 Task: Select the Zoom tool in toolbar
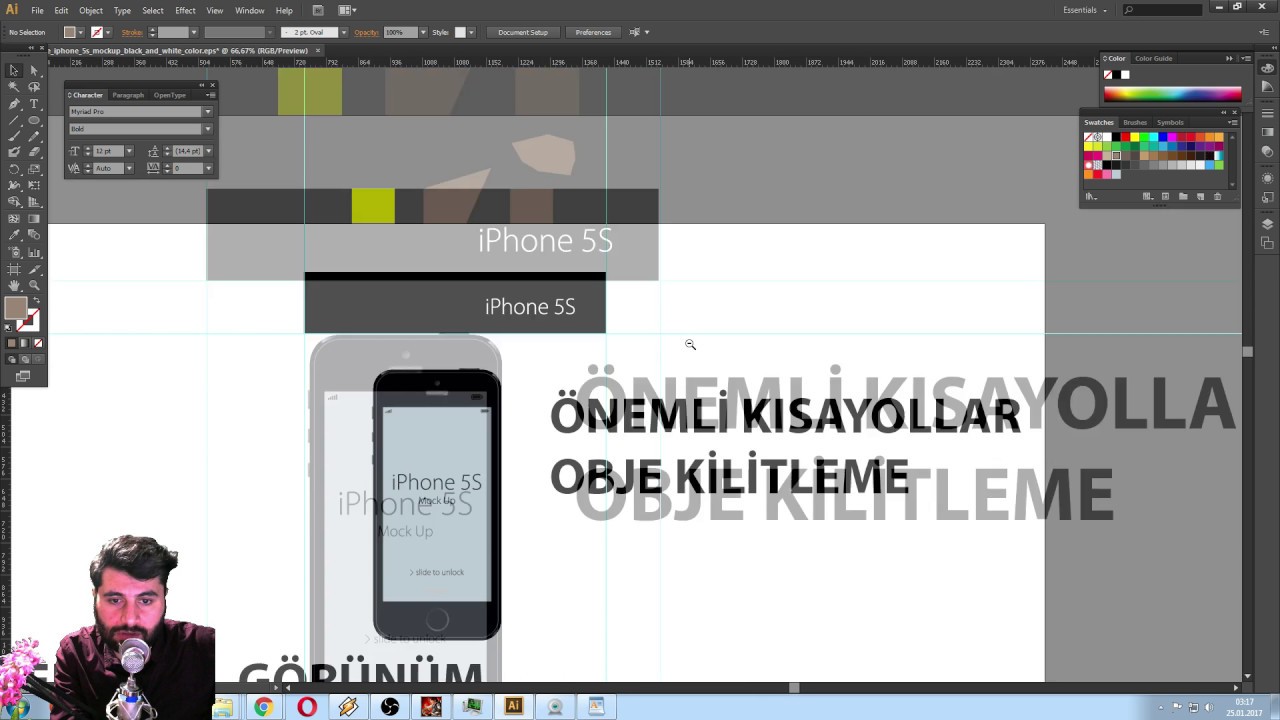(34, 286)
